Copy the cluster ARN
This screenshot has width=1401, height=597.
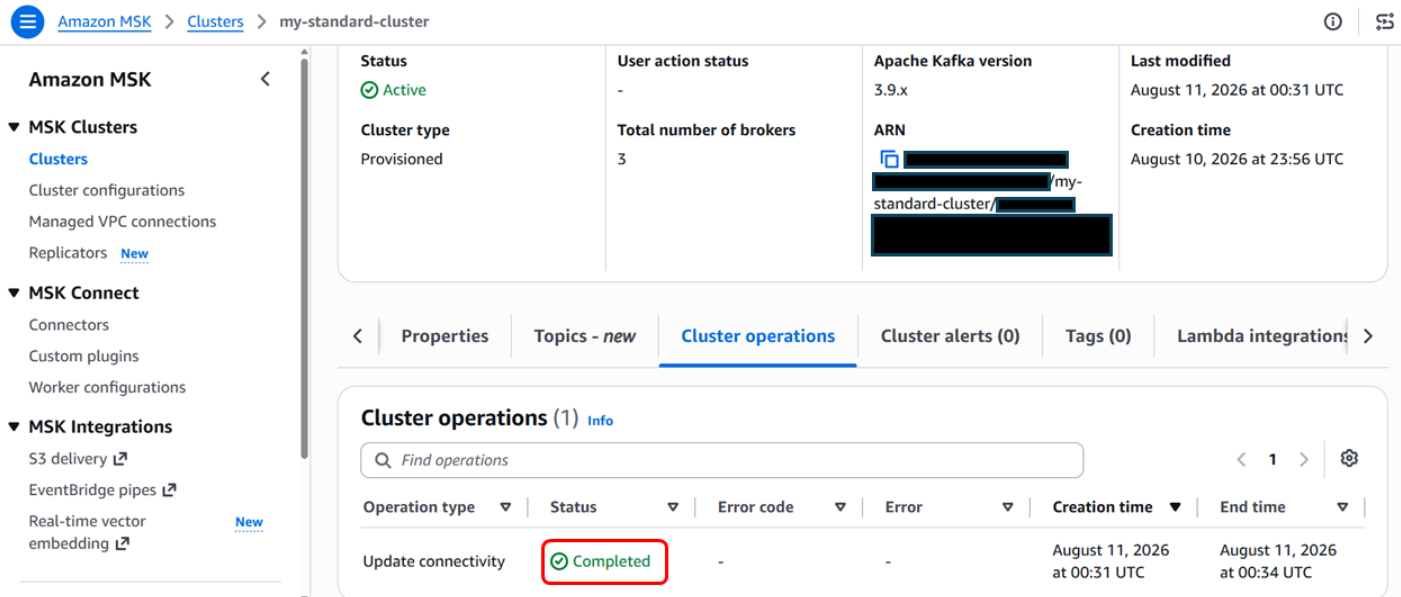(889, 159)
